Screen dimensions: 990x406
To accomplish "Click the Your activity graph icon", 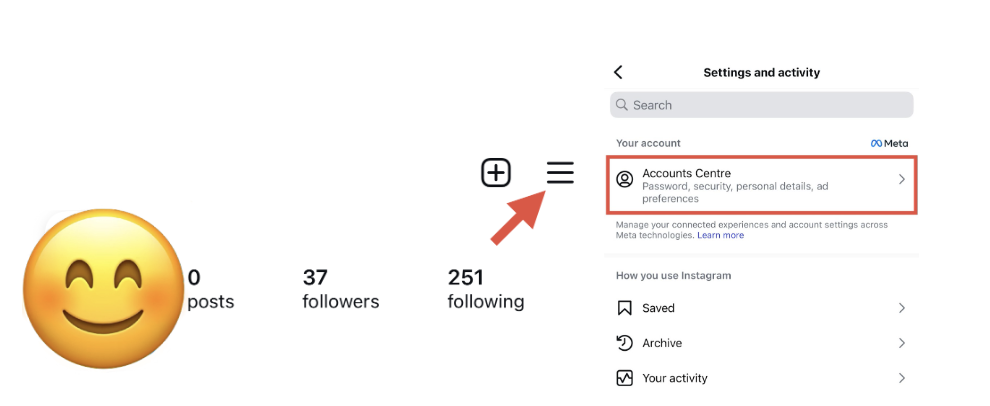I will point(625,378).
